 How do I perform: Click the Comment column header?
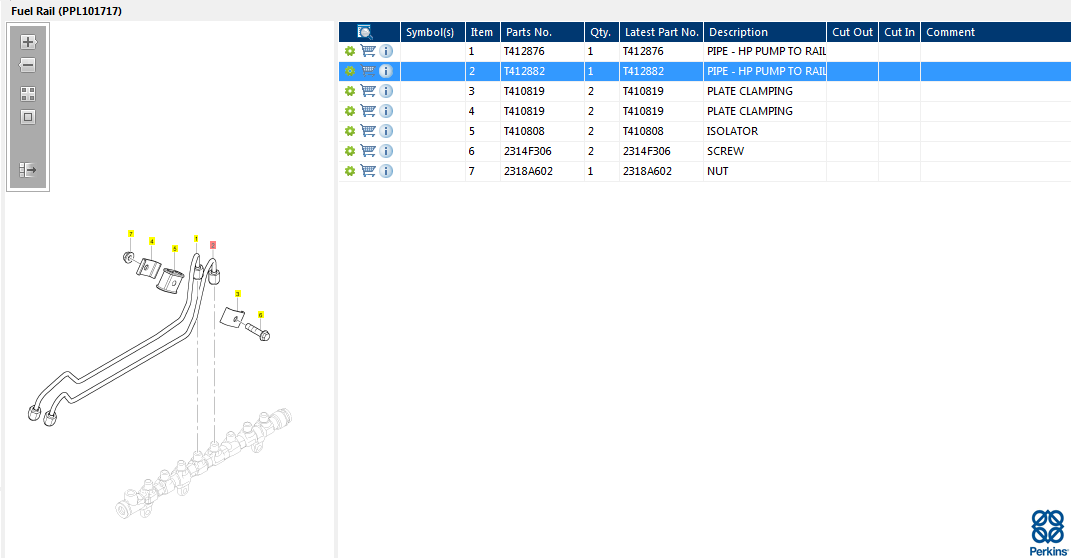996,32
